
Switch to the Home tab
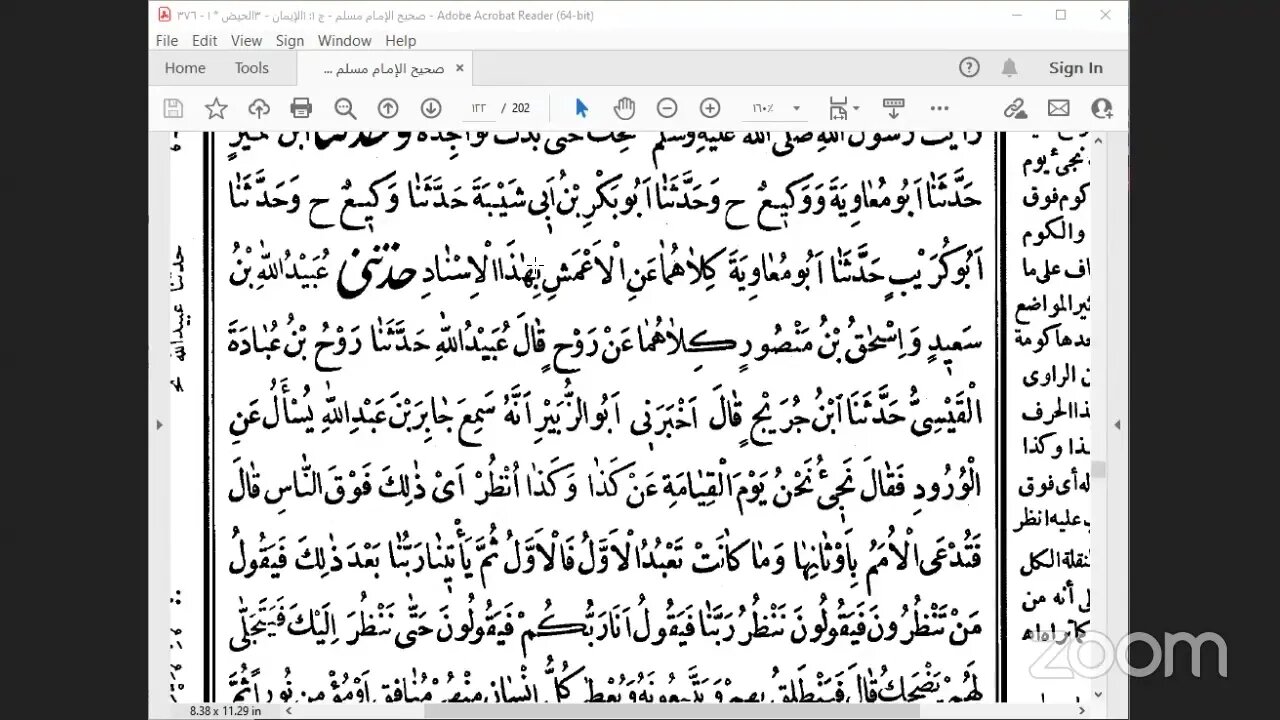point(185,68)
